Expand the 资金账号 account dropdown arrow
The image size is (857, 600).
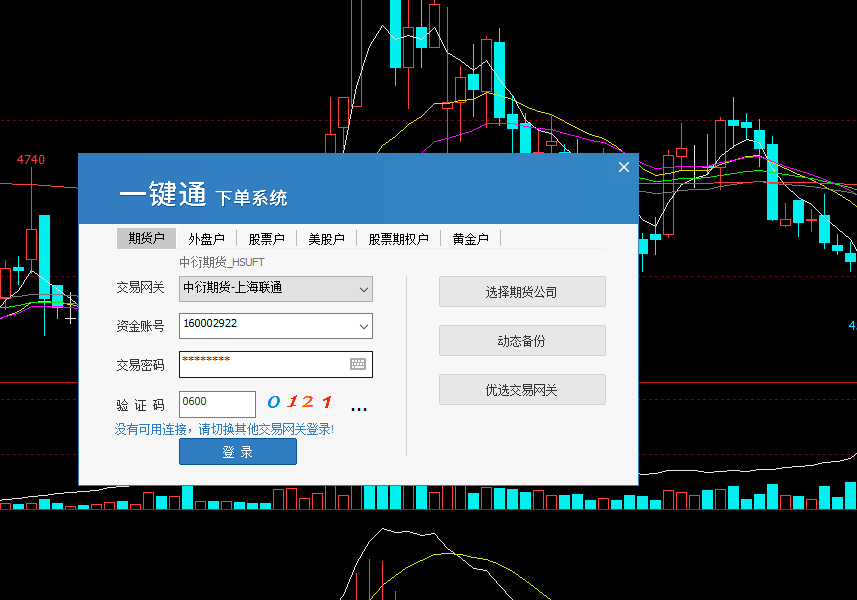pos(363,327)
